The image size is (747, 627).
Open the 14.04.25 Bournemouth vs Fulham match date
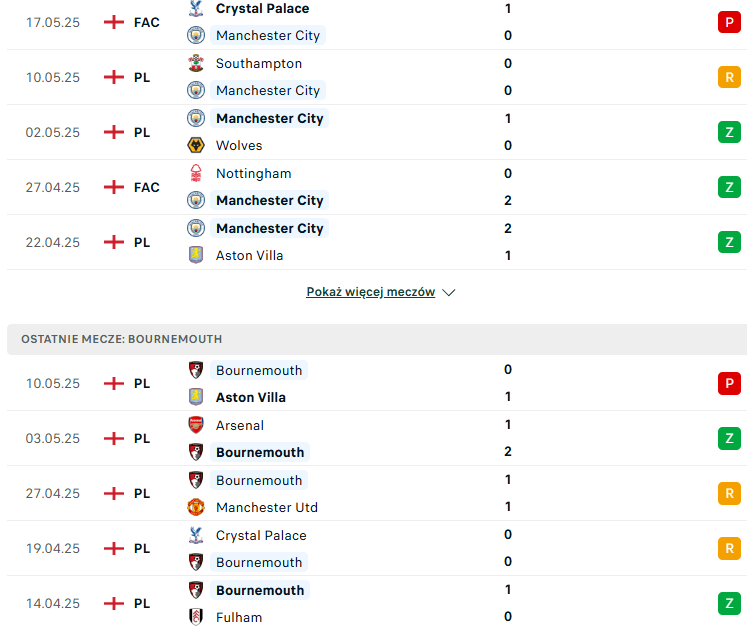coord(52,603)
